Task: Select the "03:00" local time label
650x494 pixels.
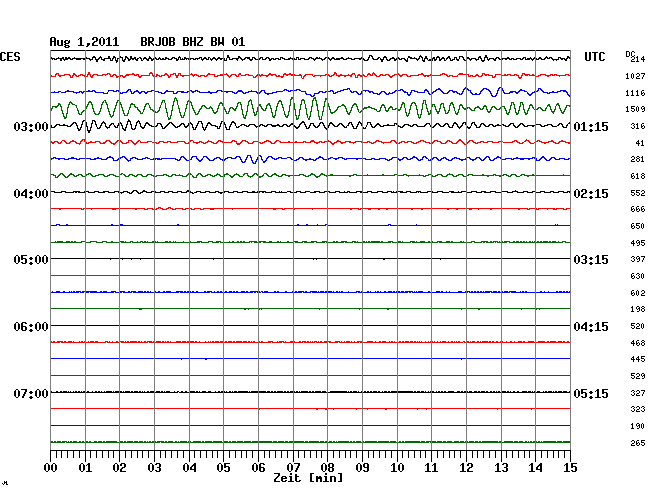Action: (x=31, y=127)
